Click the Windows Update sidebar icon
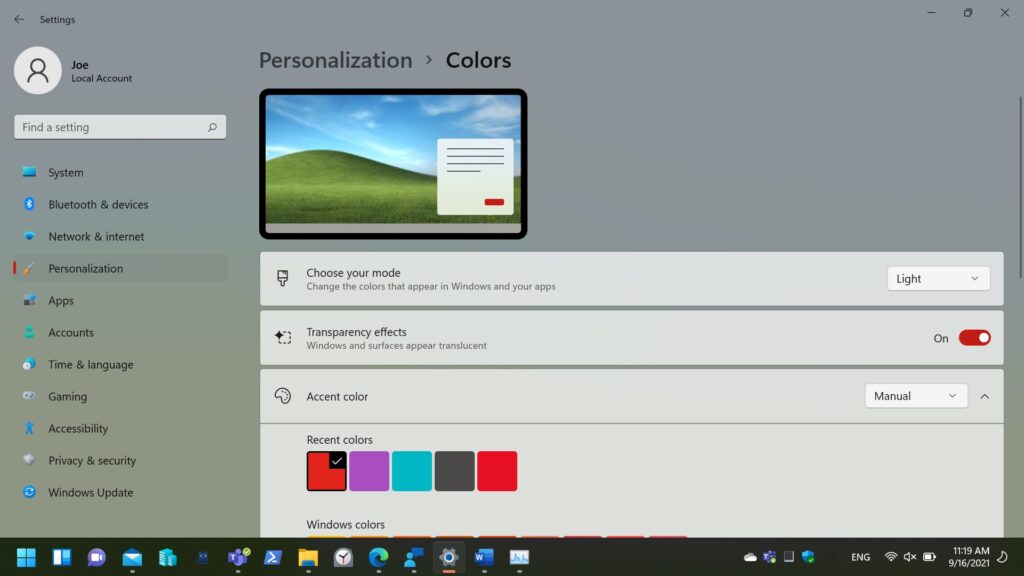This screenshot has width=1024, height=576. (29, 492)
